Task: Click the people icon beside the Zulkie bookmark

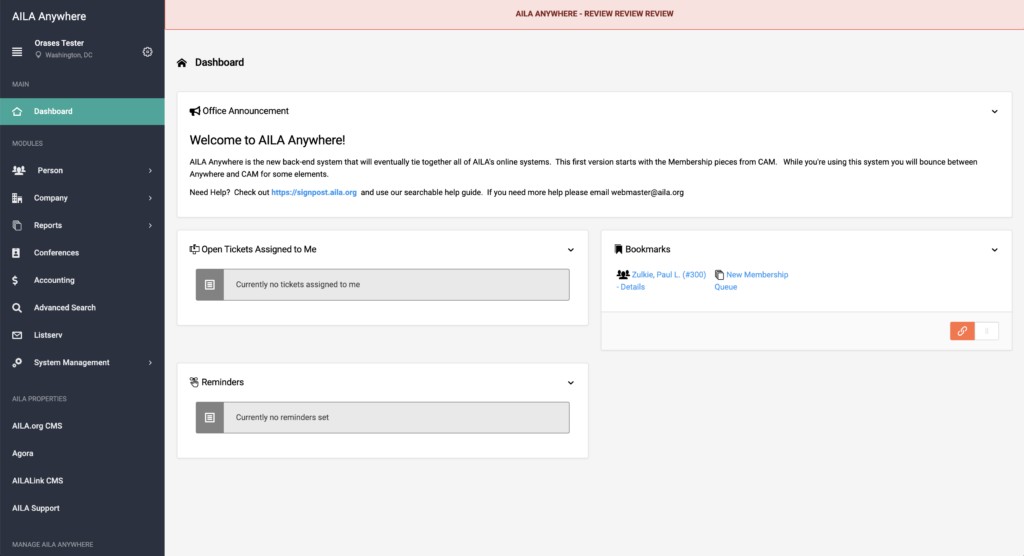Action: (x=623, y=275)
